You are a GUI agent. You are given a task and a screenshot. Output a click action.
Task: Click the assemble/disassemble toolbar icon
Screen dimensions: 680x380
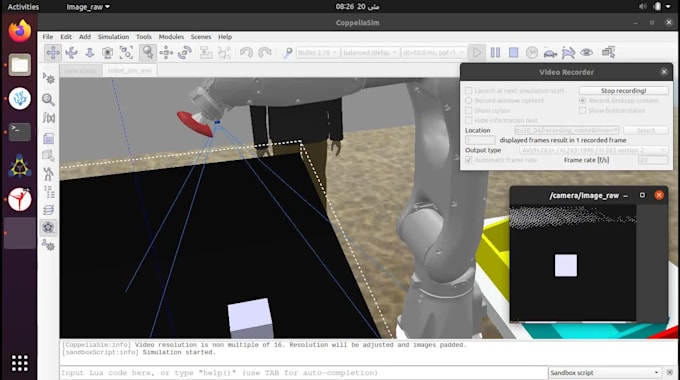pos(206,52)
